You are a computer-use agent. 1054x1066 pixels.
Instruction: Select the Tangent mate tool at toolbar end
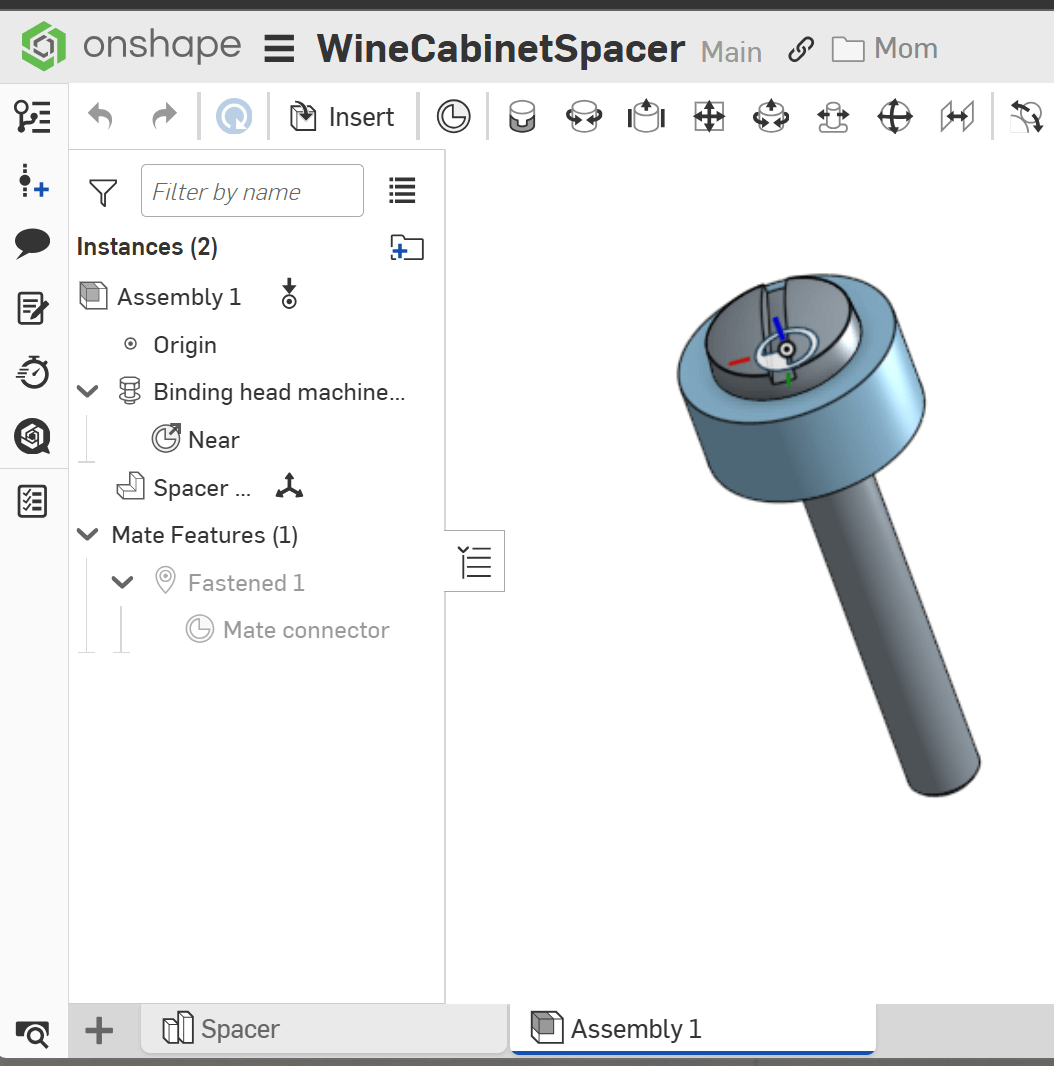click(x=1026, y=116)
